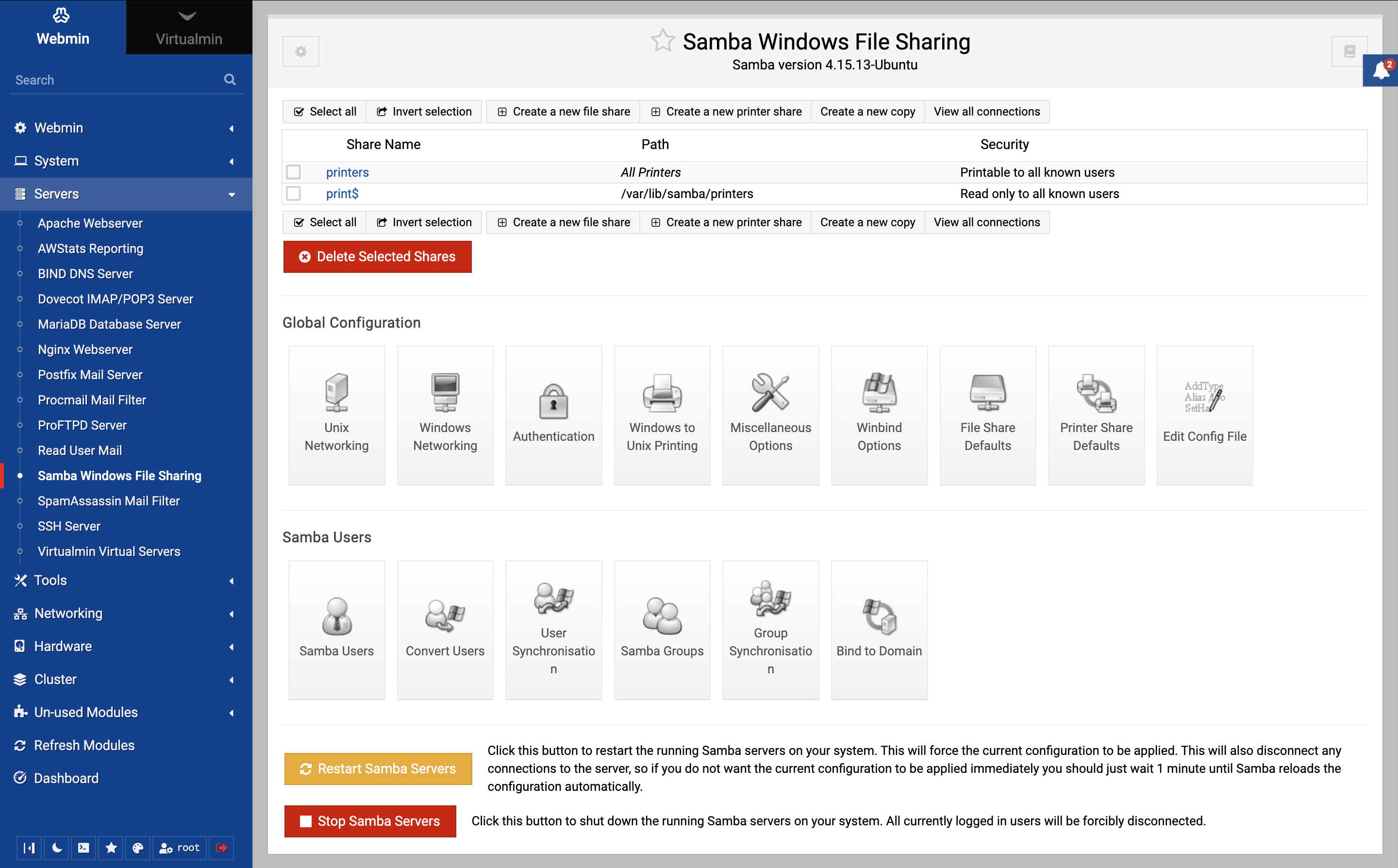Open Unix Networking configuration icon
Screen dimensions: 1398x868
(x=336, y=415)
